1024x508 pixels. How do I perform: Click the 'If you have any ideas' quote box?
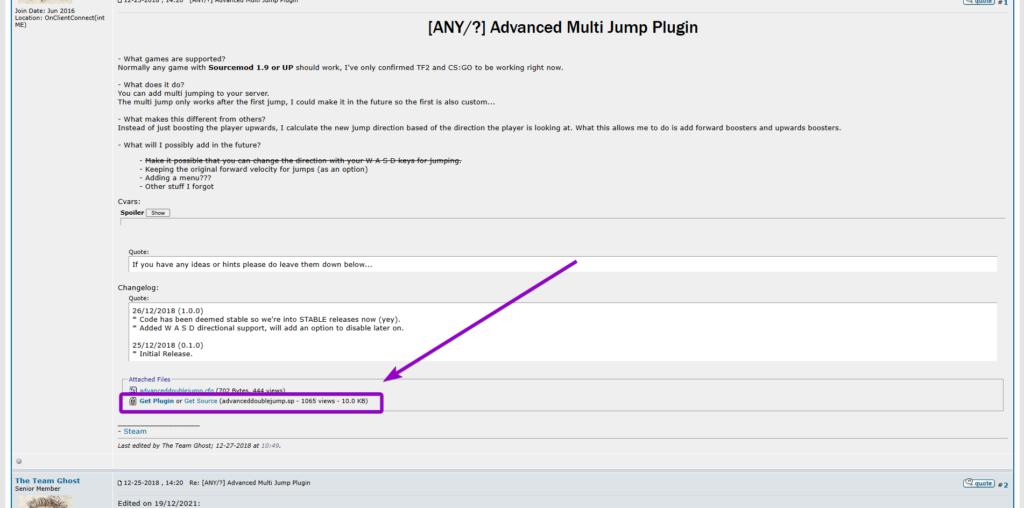click(562, 264)
